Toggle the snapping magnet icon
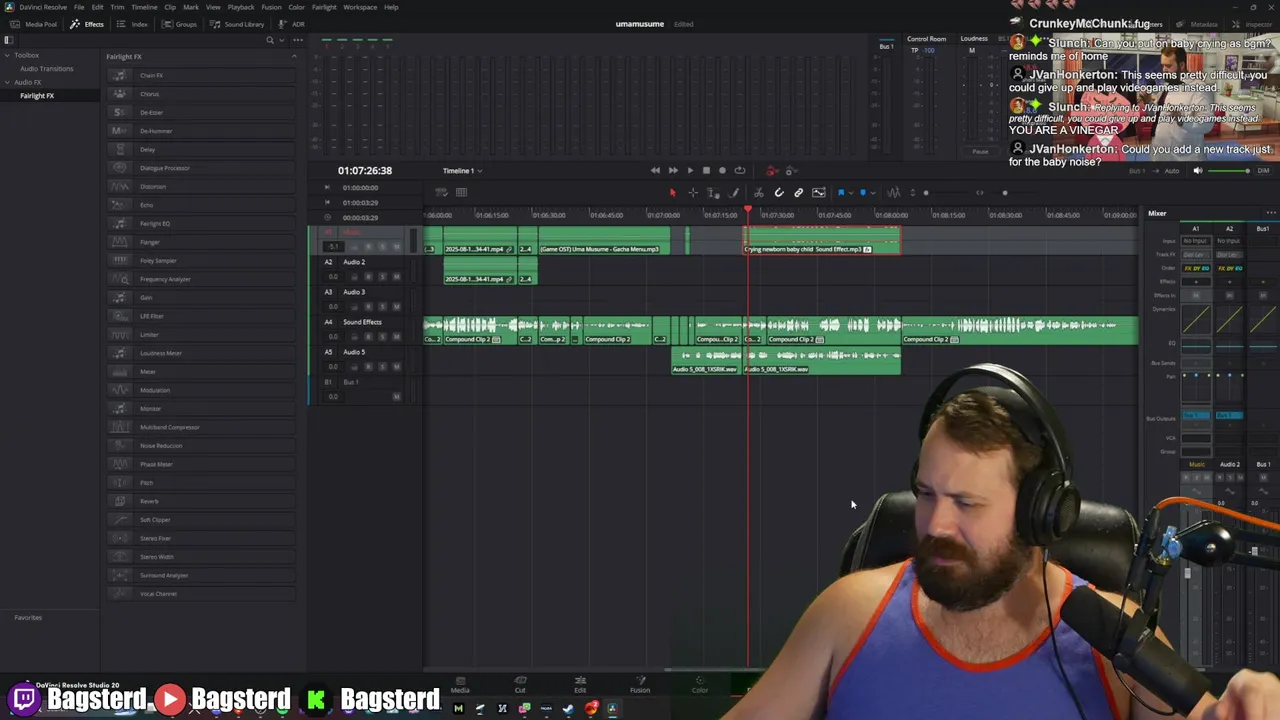Image resolution: width=1280 pixels, height=720 pixels. tap(779, 192)
